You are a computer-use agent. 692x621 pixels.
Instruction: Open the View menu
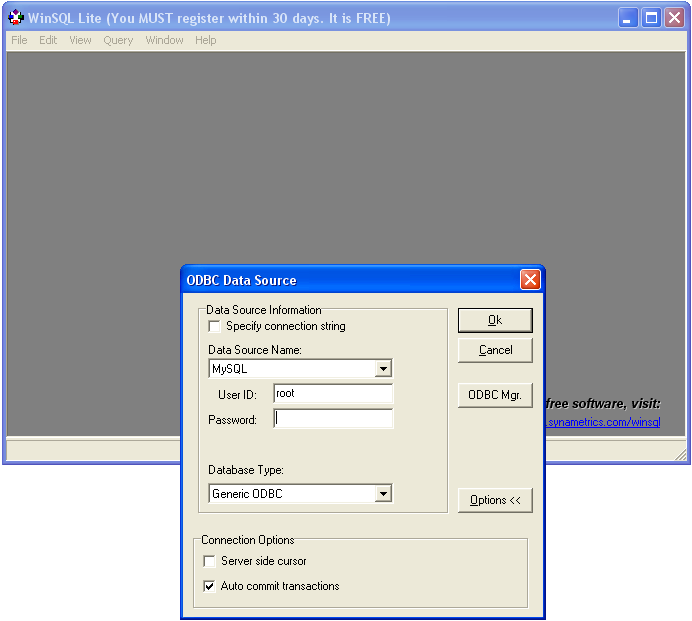pos(80,40)
